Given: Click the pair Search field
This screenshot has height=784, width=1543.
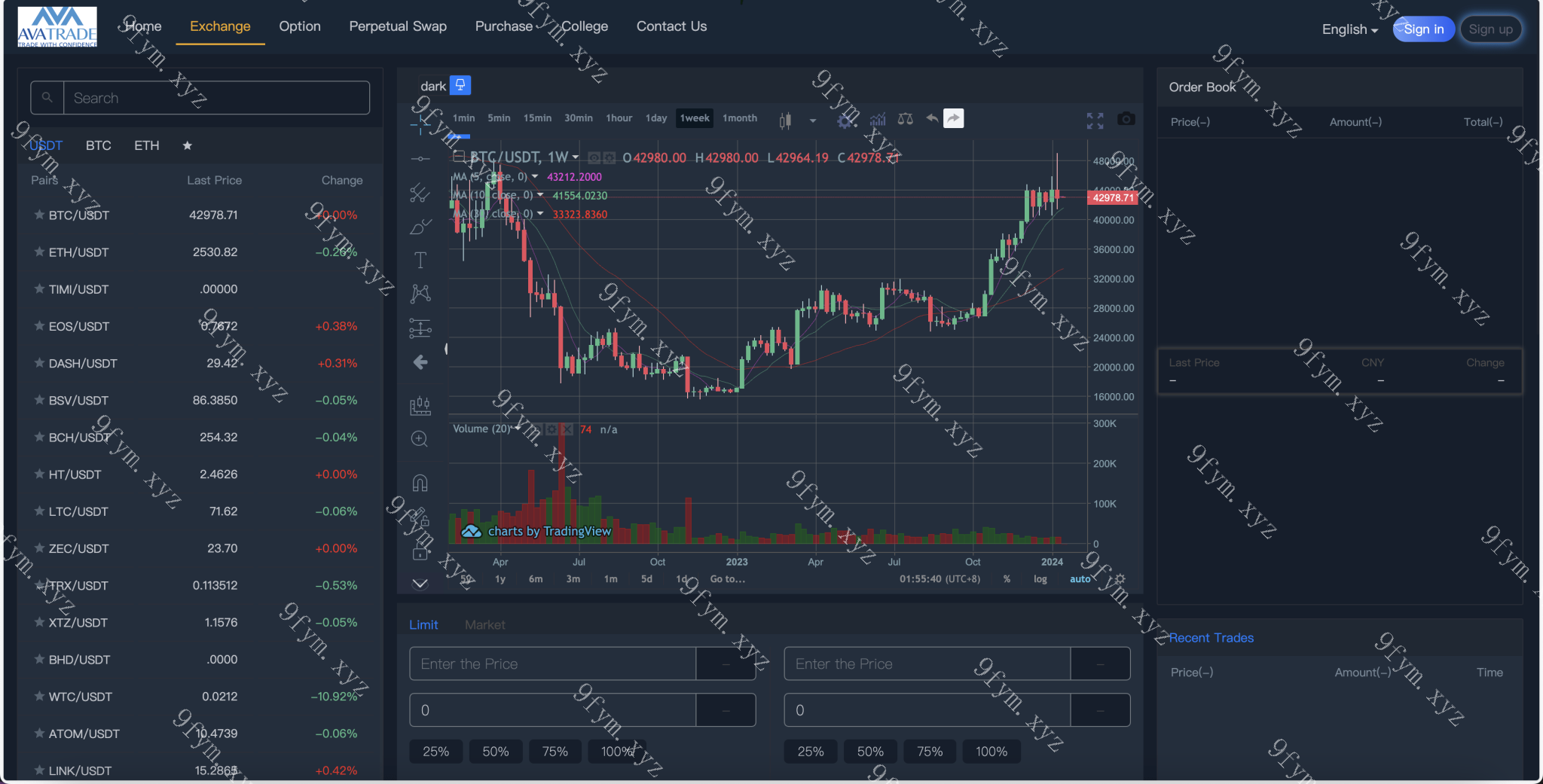Looking at the screenshot, I should point(217,98).
